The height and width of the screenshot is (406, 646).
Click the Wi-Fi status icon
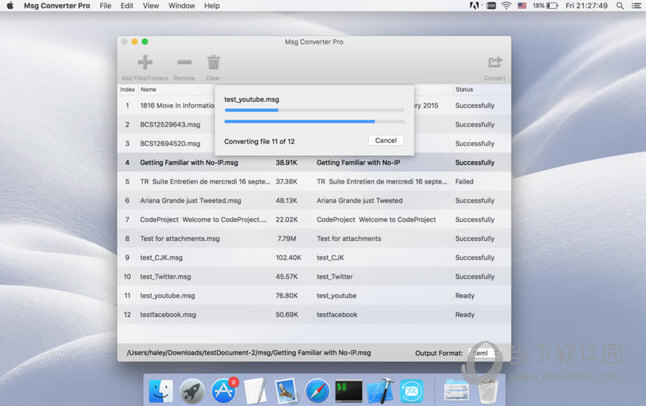tap(506, 6)
